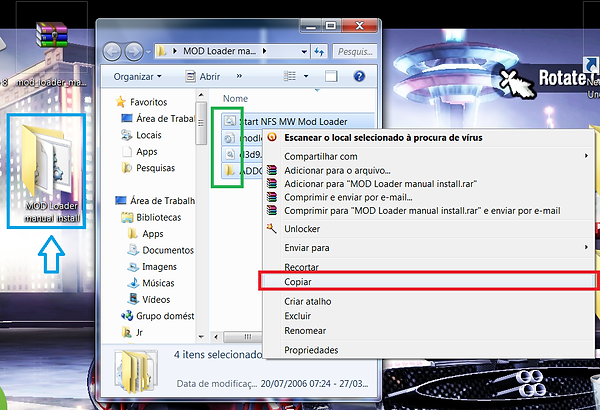Click the navigation pane vertical scrollbar thumb
600x410 pixels.
point(201,123)
